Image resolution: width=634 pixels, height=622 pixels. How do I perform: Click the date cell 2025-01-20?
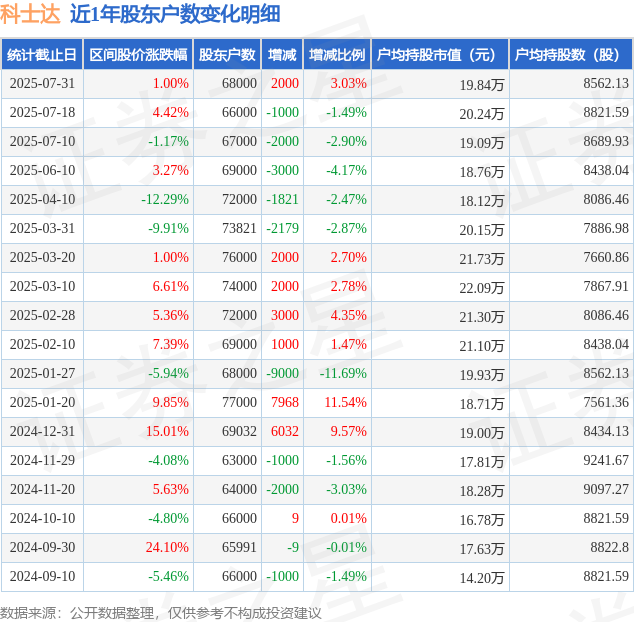pos(42,402)
